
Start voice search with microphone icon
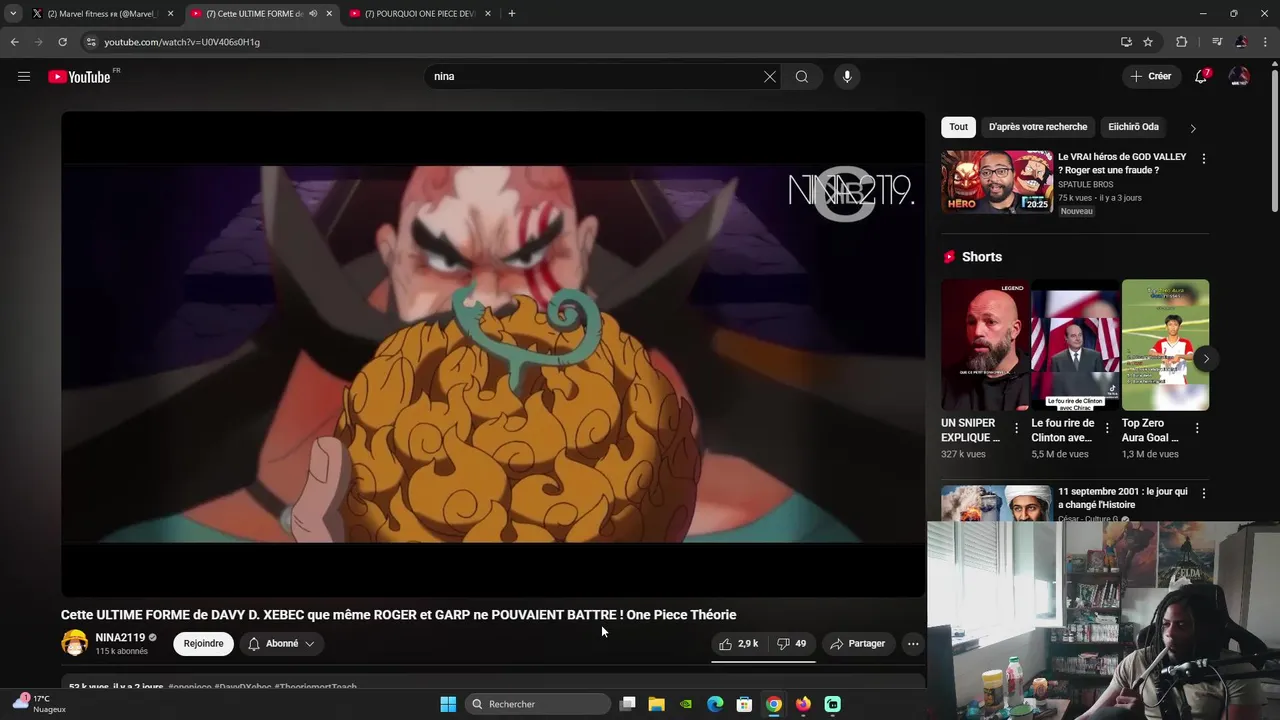tap(847, 76)
